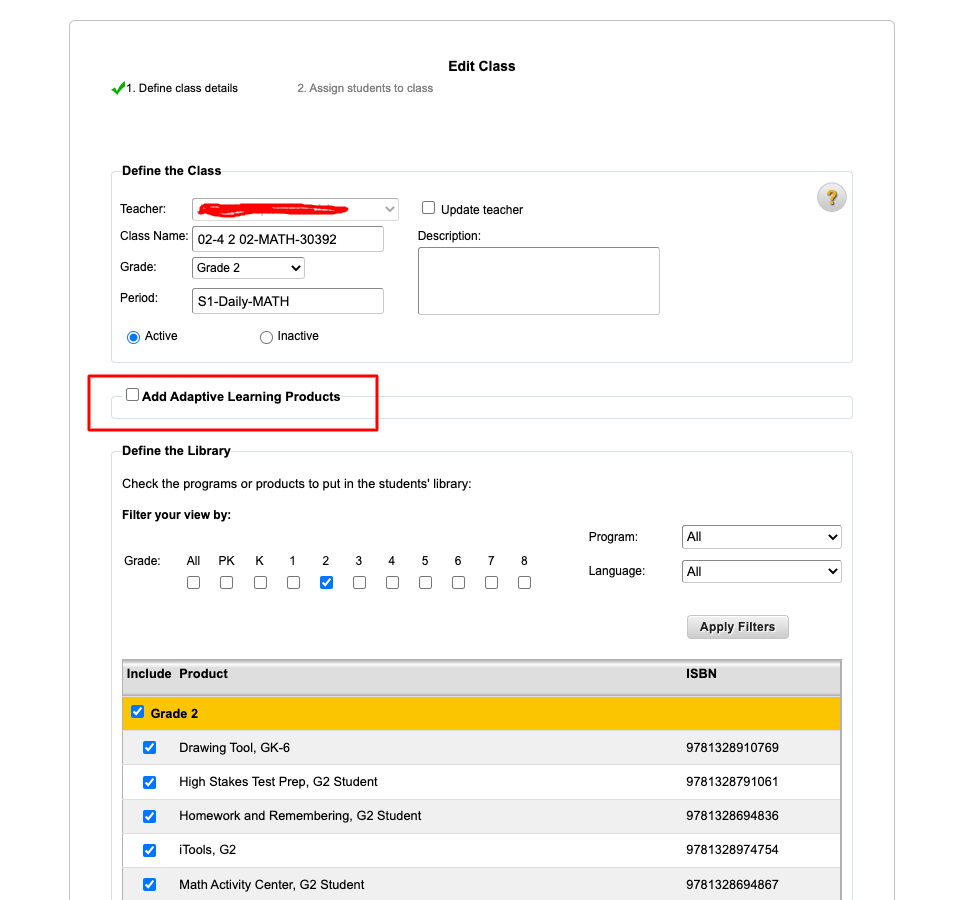Enable Add Adaptive Learning Products checkbox
The height and width of the screenshot is (900, 980).
pos(132,395)
